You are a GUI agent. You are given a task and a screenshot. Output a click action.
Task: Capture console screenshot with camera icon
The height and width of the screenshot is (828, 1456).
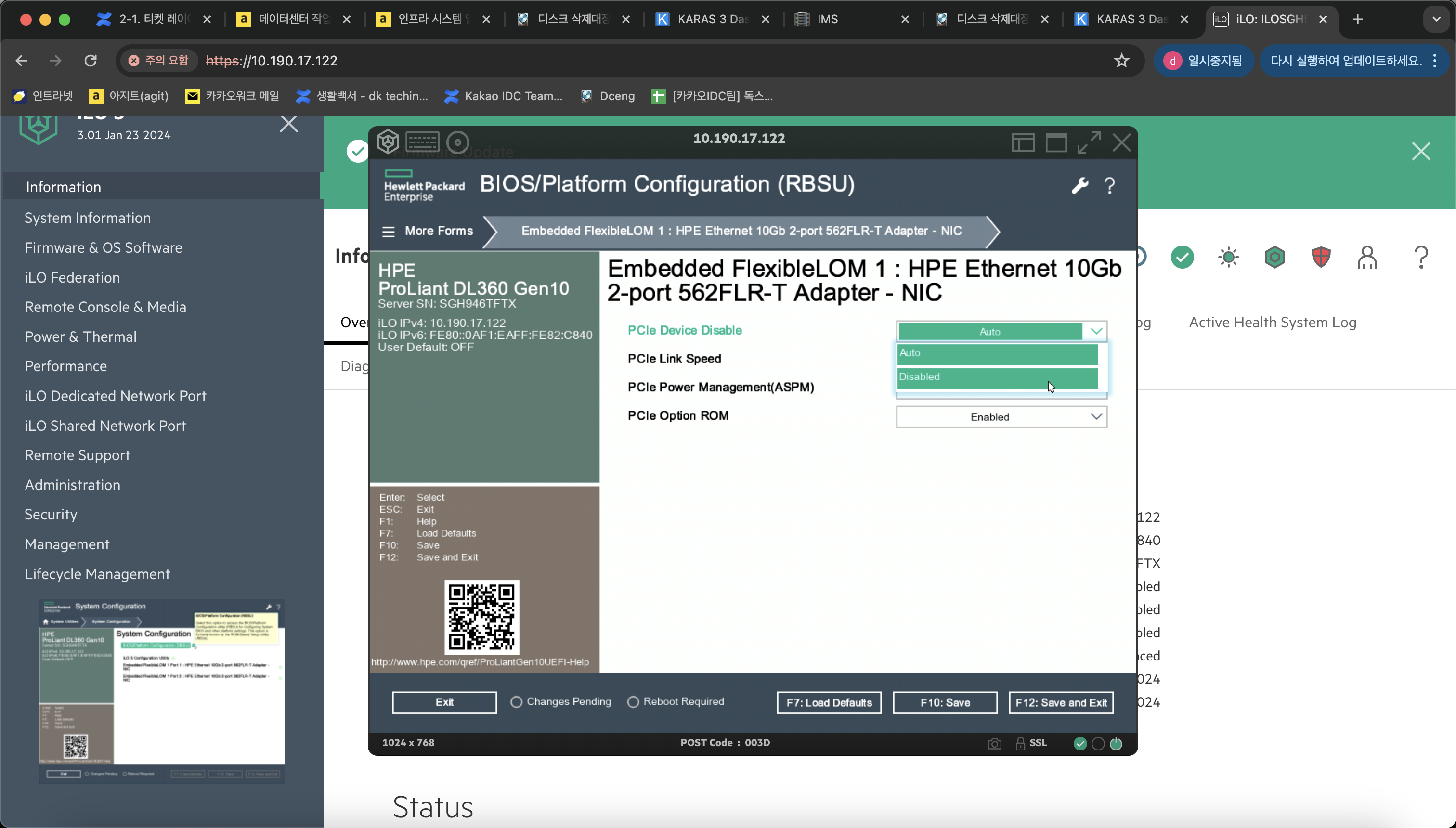(x=994, y=743)
